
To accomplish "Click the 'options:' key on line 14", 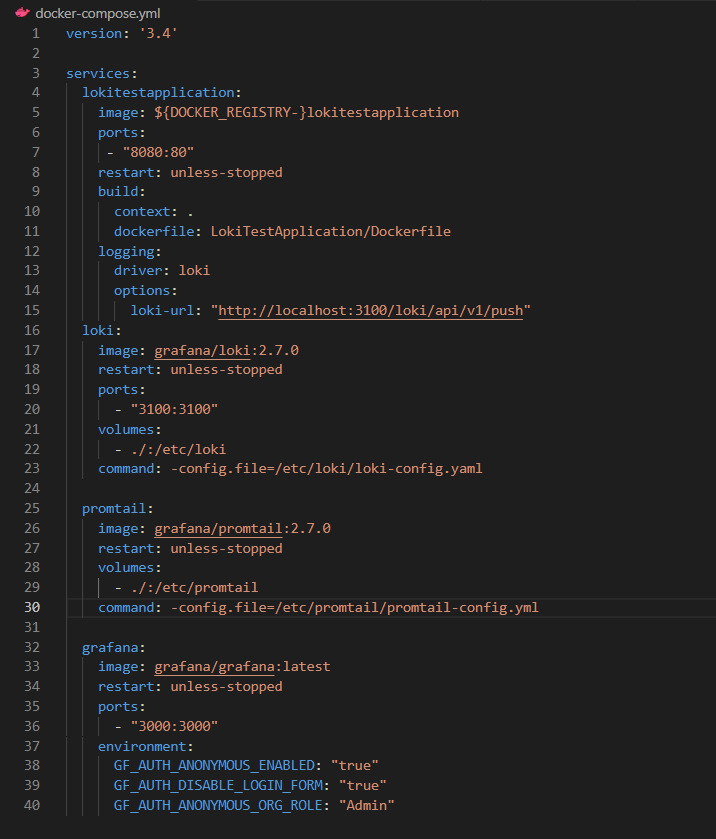I will [x=146, y=291].
